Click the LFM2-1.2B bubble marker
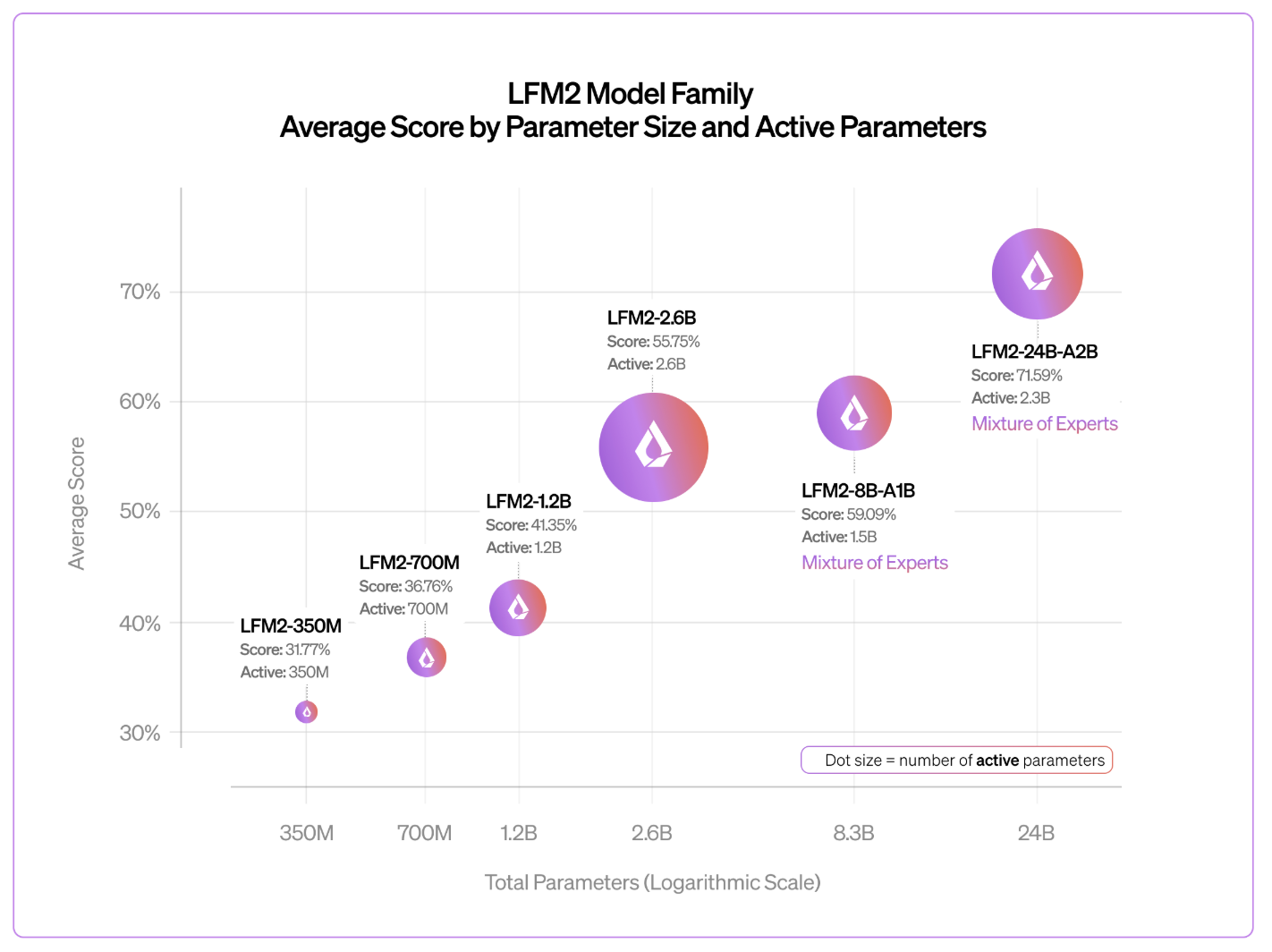This screenshot has width=1272, height=952. click(x=518, y=608)
